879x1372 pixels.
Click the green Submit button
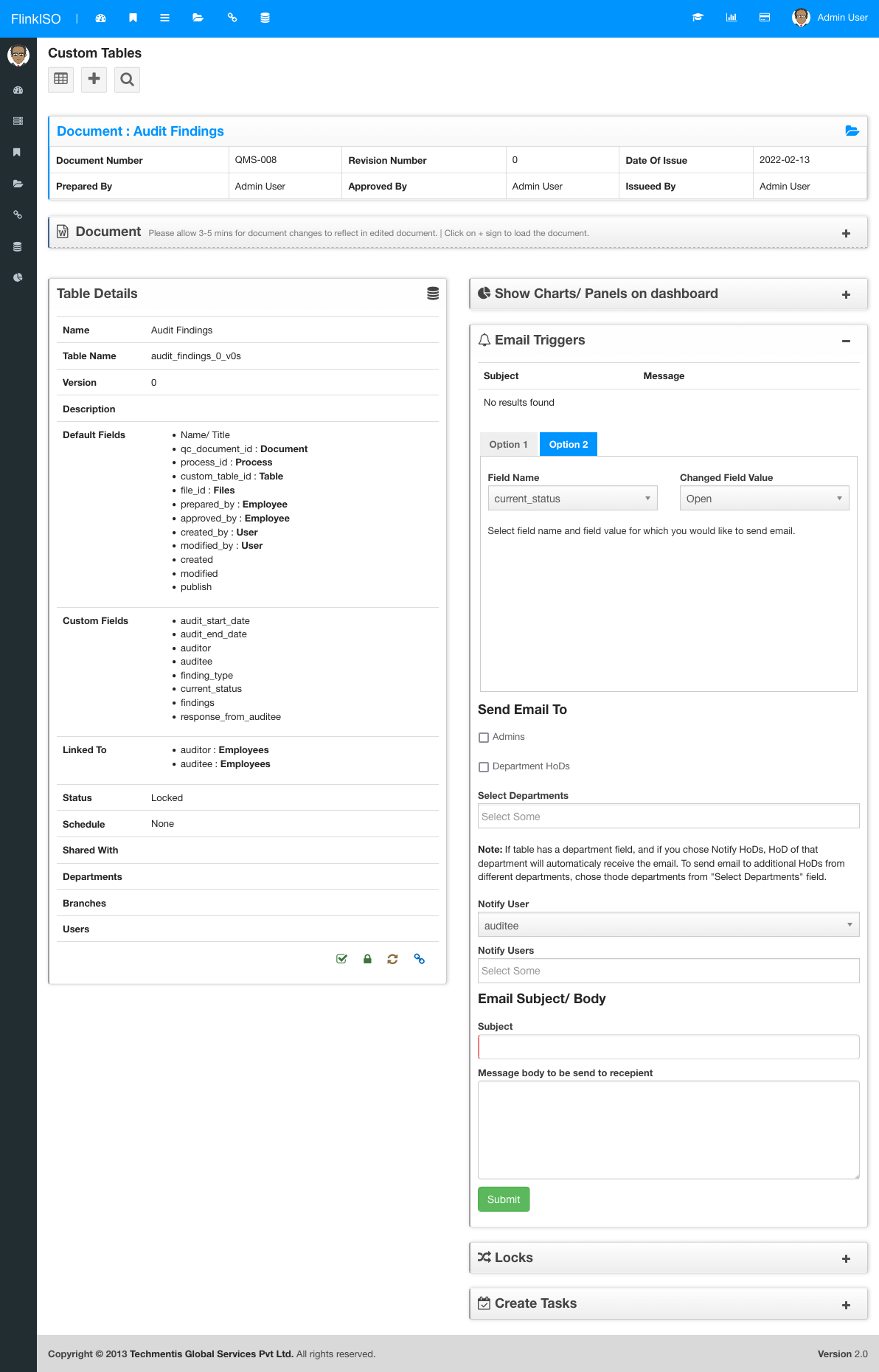tap(504, 1199)
